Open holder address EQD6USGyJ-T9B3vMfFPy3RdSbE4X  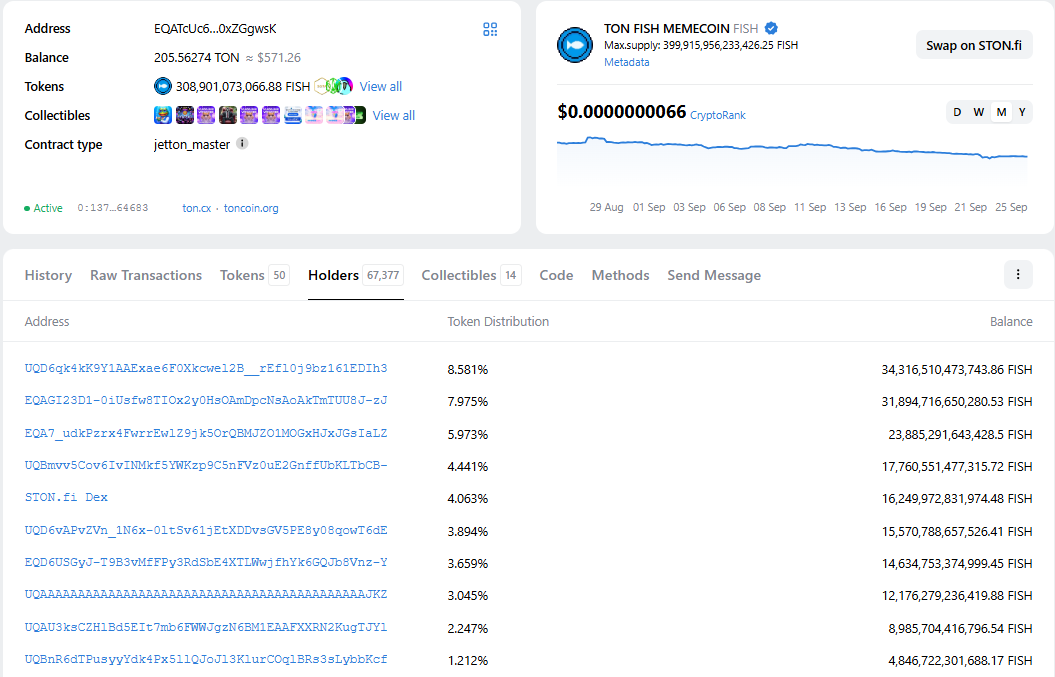tap(206, 562)
